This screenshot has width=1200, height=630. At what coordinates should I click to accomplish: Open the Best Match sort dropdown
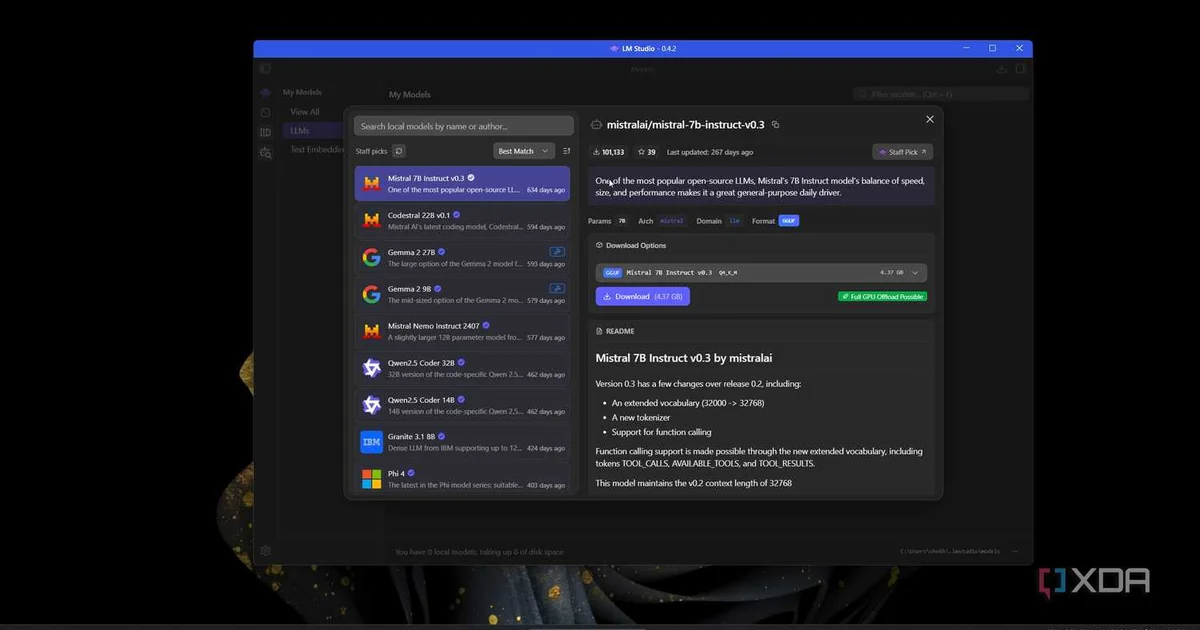click(x=524, y=151)
